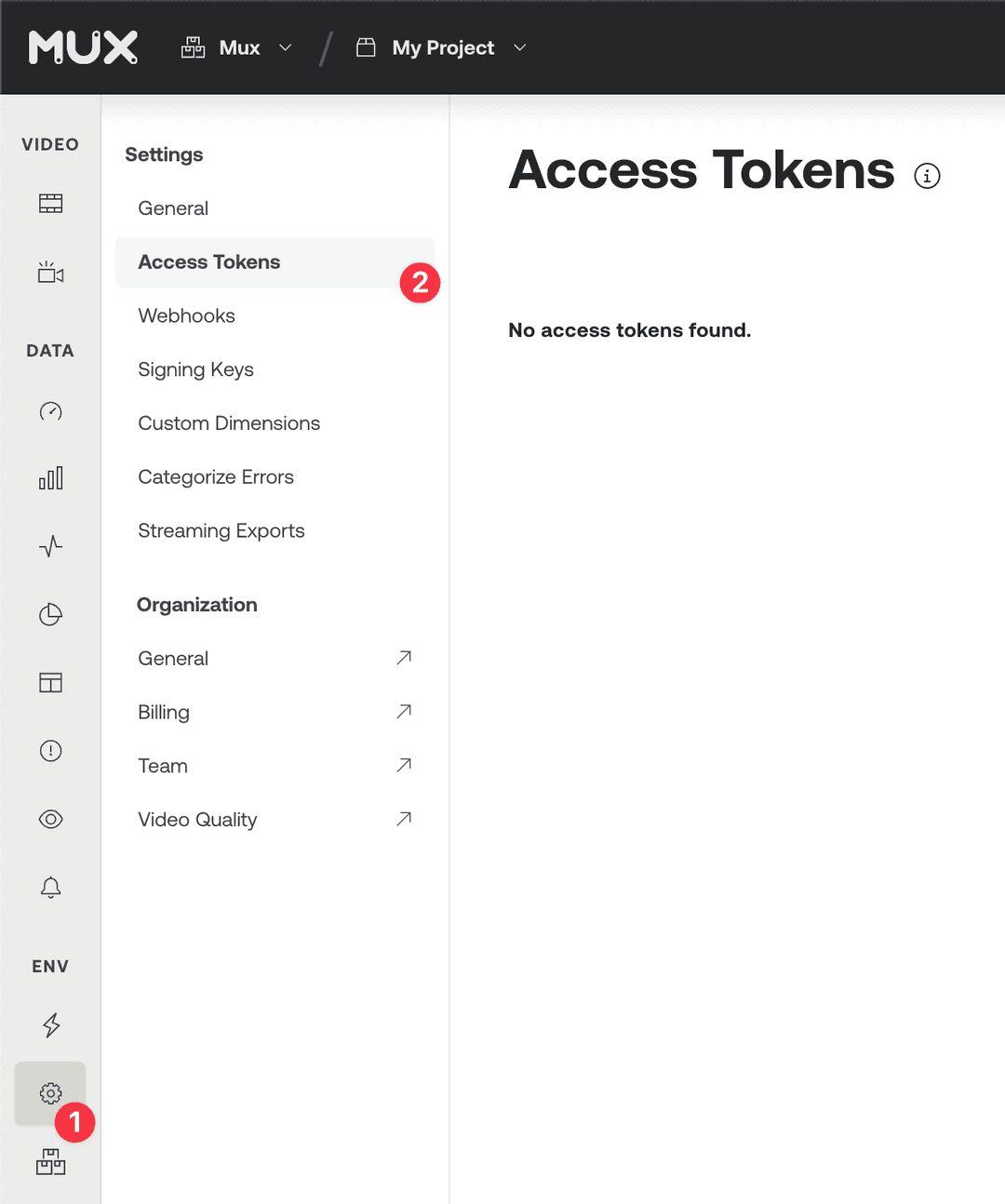Click the Mux logo in the top bar
This screenshot has width=1005, height=1204.
click(83, 47)
